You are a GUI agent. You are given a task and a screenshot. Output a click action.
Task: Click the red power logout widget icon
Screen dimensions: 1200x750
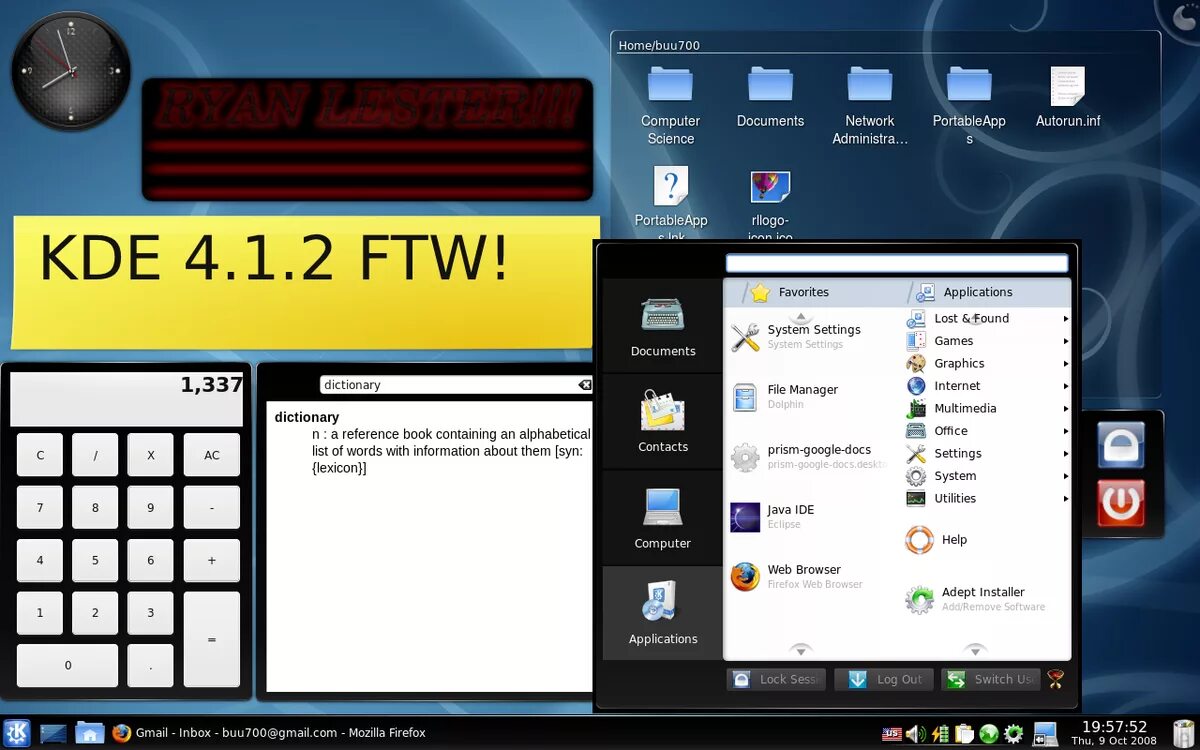point(1121,502)
